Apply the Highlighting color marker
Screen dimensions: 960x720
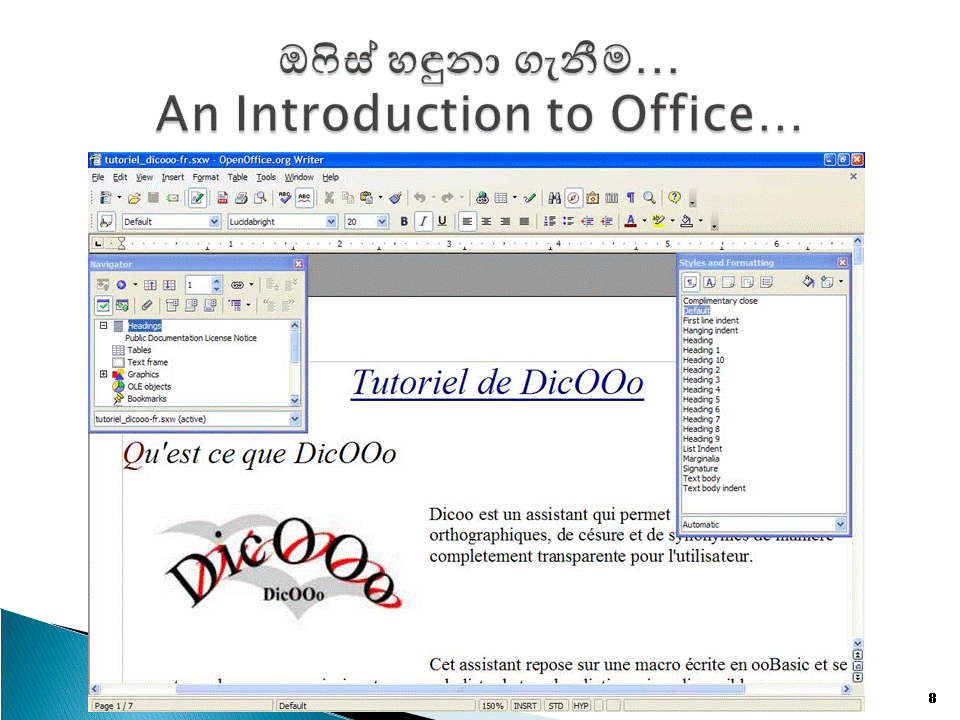pos(658,222)
